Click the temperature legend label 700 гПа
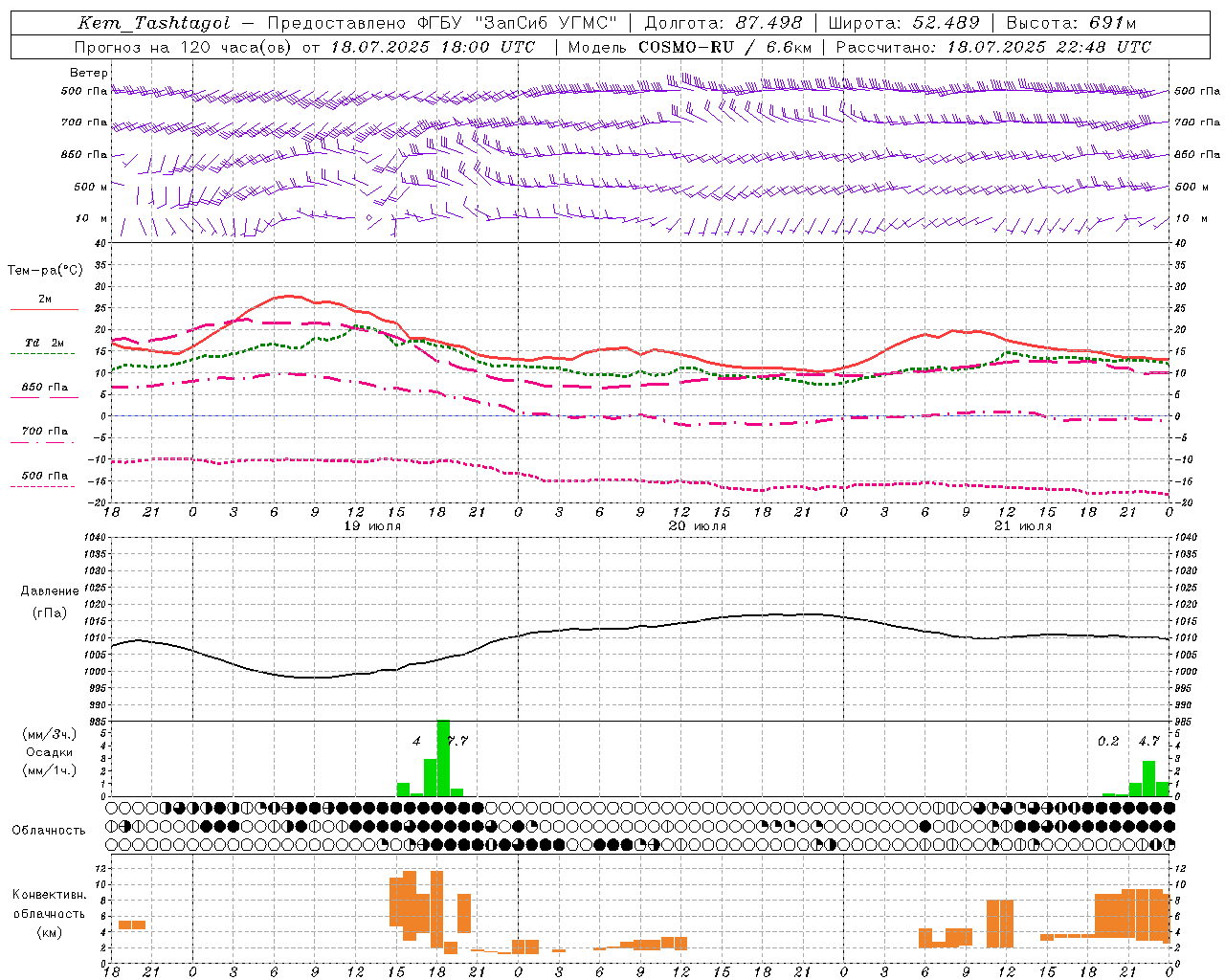 (44, 431)
